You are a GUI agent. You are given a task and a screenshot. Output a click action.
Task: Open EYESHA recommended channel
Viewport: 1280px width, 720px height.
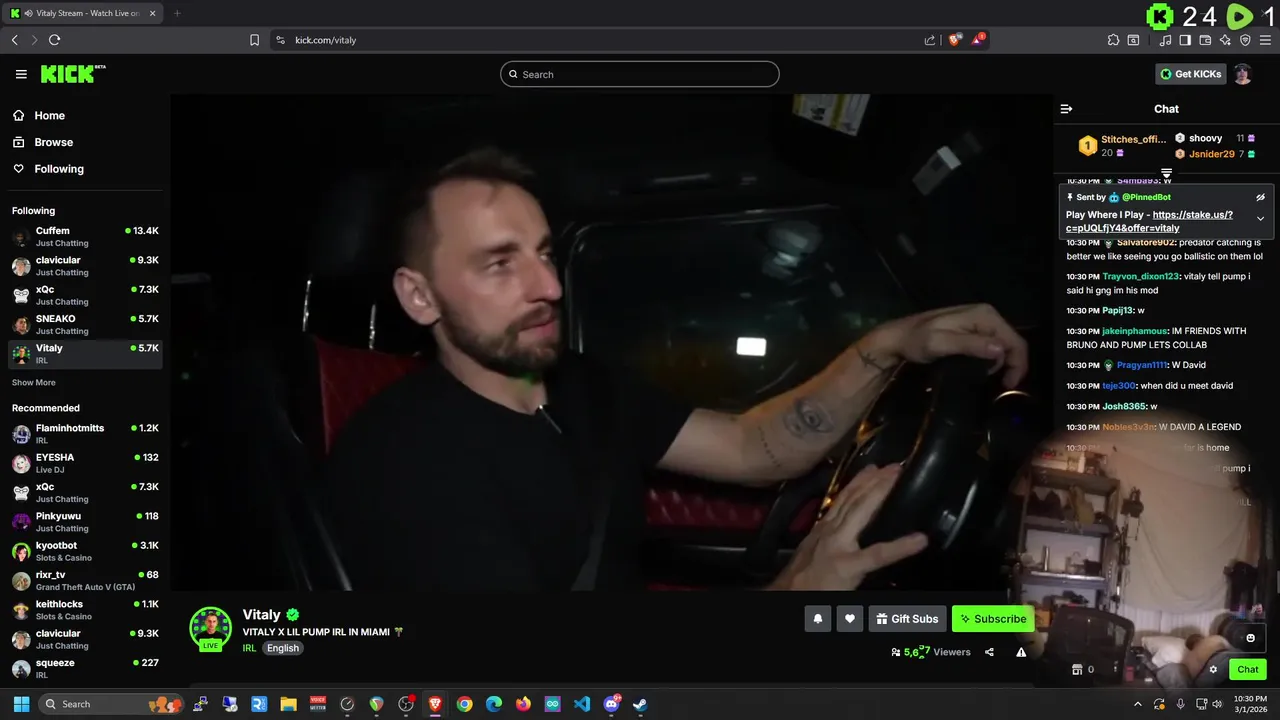point(85,463)
